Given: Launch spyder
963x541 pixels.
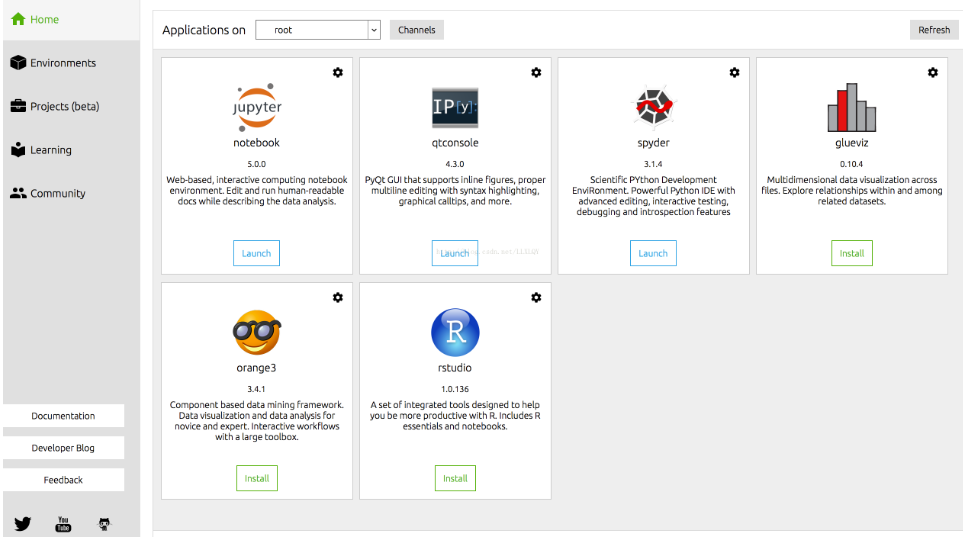Looking at the screenshot, I should point(653,253).
